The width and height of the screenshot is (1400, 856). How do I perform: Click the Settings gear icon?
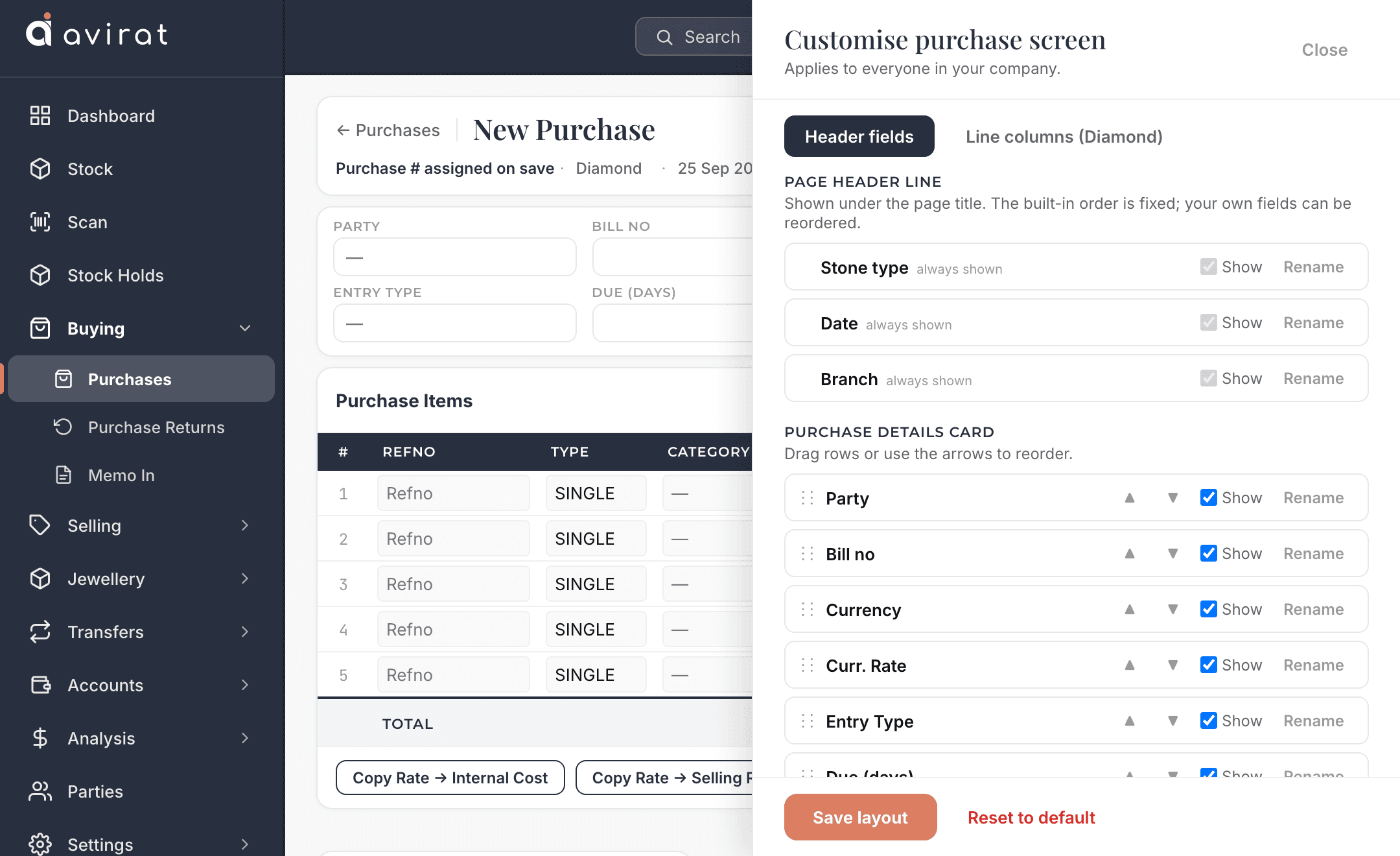pyautogui.click(x=40, y=844)
